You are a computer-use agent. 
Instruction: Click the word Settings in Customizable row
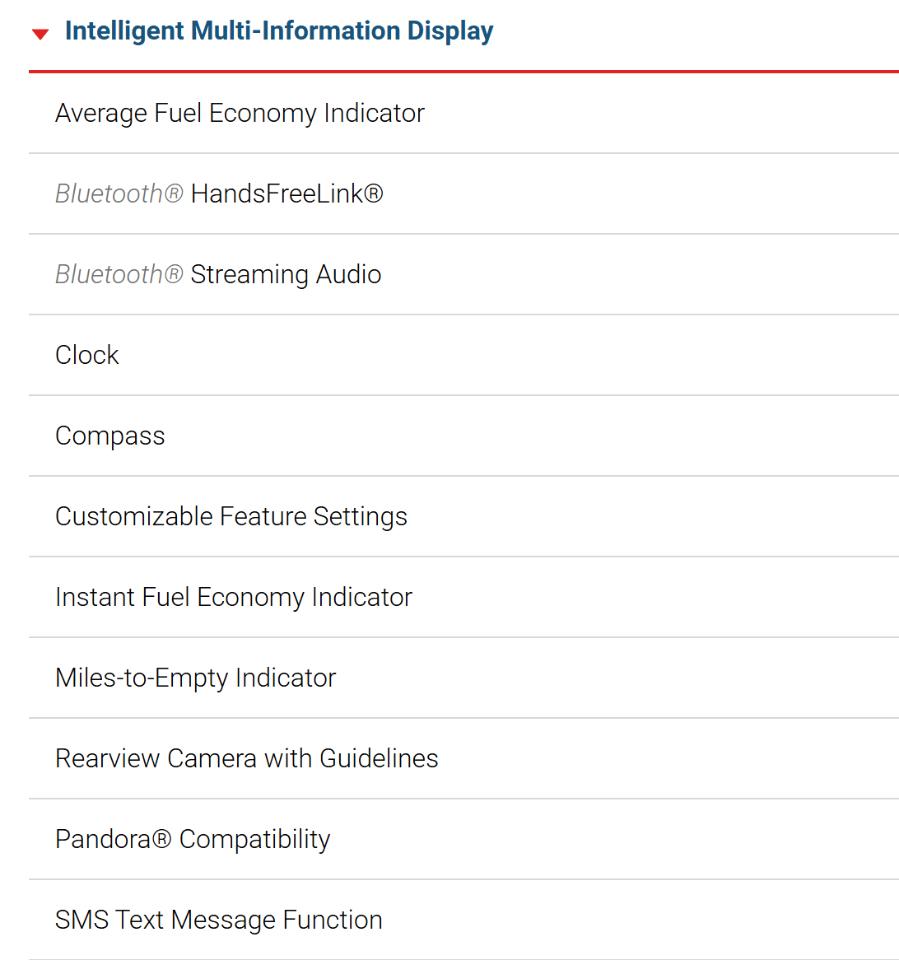[x=360, y=517]
